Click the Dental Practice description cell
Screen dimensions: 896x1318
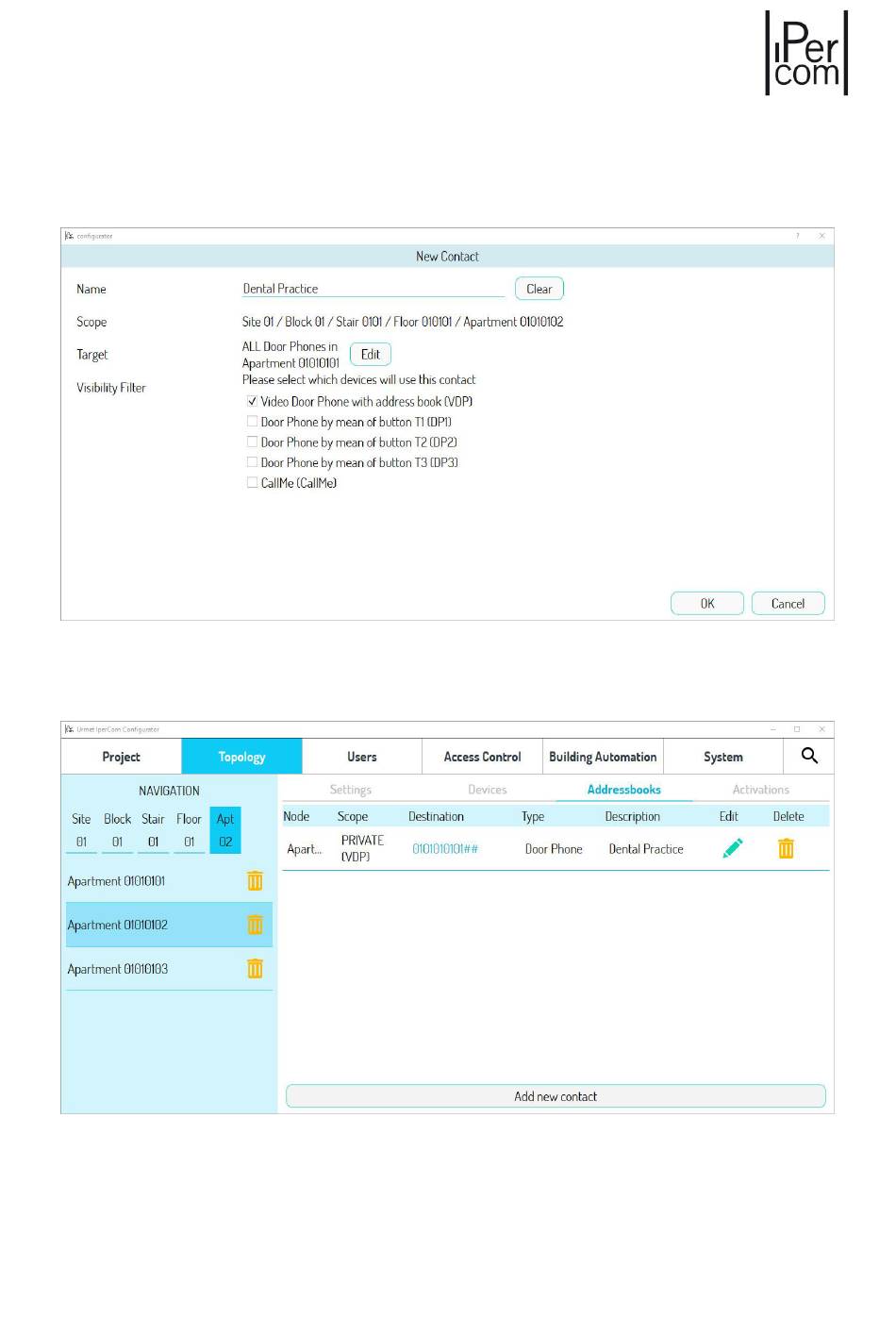click(x=646, y=849)
